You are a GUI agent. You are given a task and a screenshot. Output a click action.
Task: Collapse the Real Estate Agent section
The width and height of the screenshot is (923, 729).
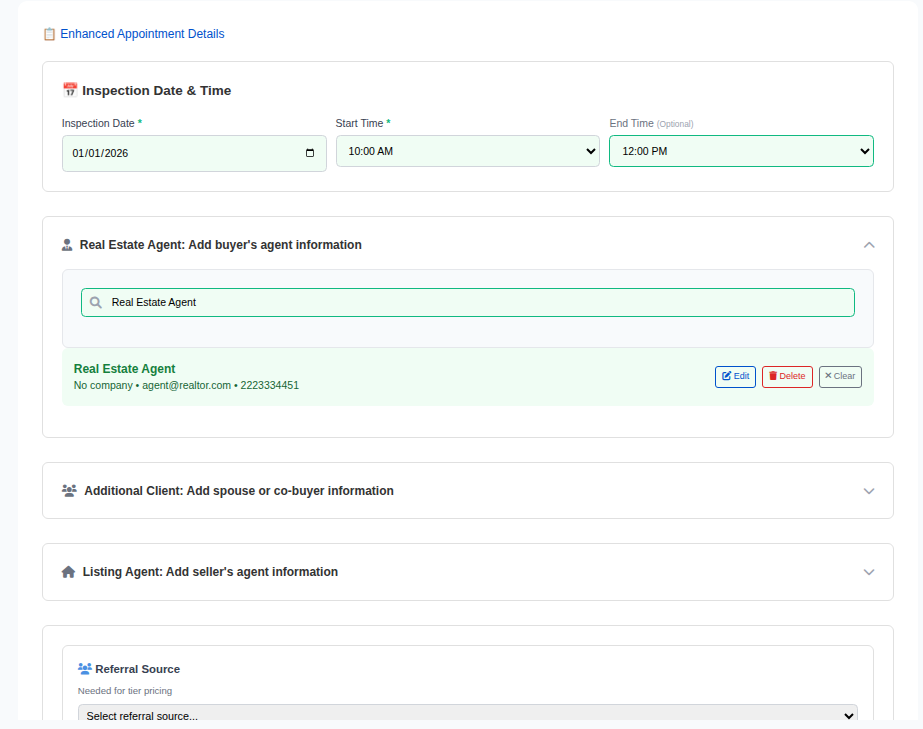(x=869, y=244)
